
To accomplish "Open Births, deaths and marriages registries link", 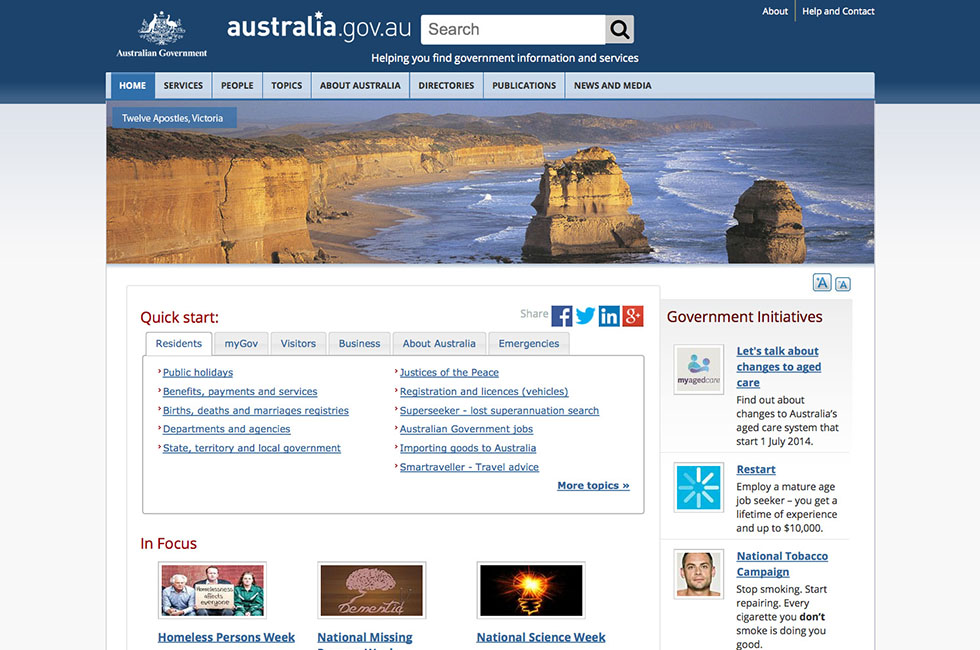I will [x=256, y=411].
